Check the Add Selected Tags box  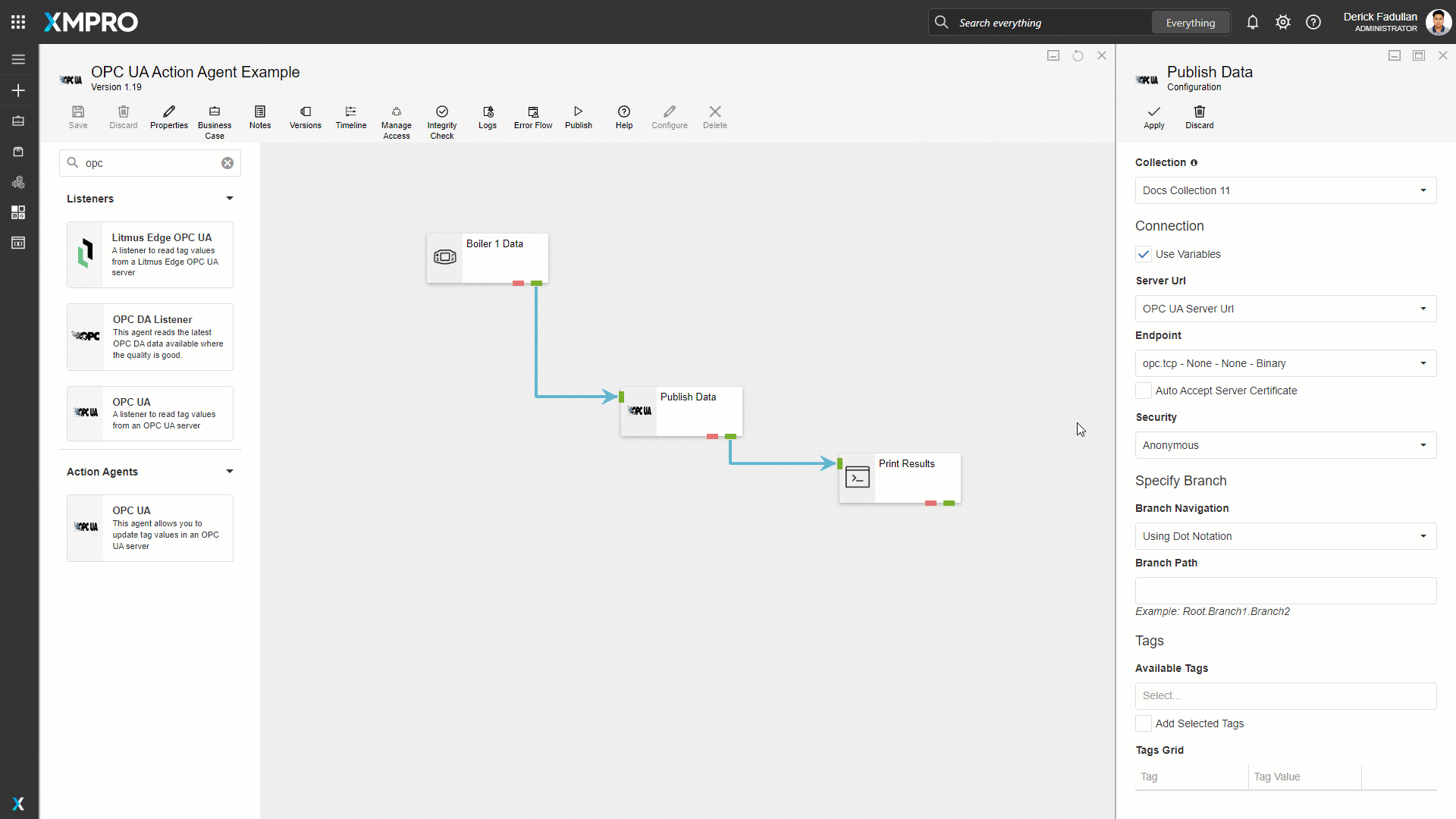[1144, 723]
